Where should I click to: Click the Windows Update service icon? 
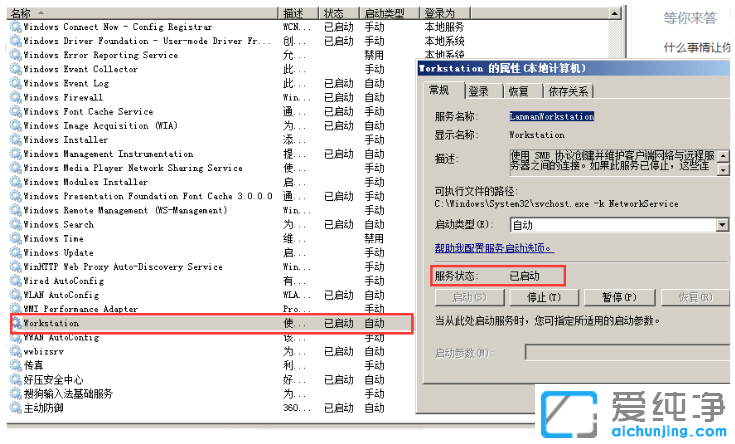click(x=15, y=253)
